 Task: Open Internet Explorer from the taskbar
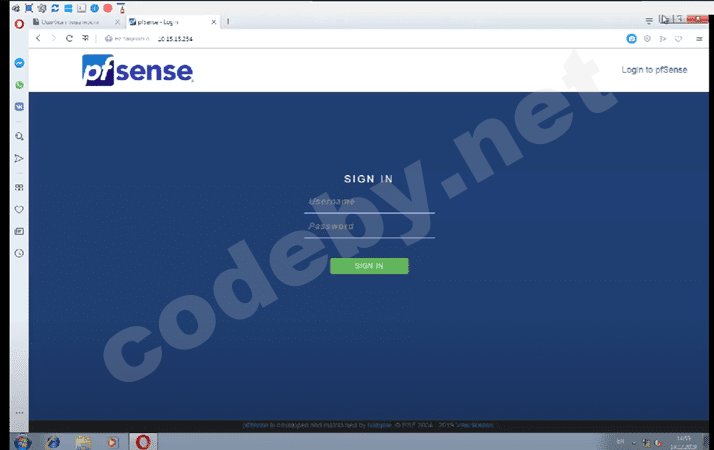pos(53,442)
